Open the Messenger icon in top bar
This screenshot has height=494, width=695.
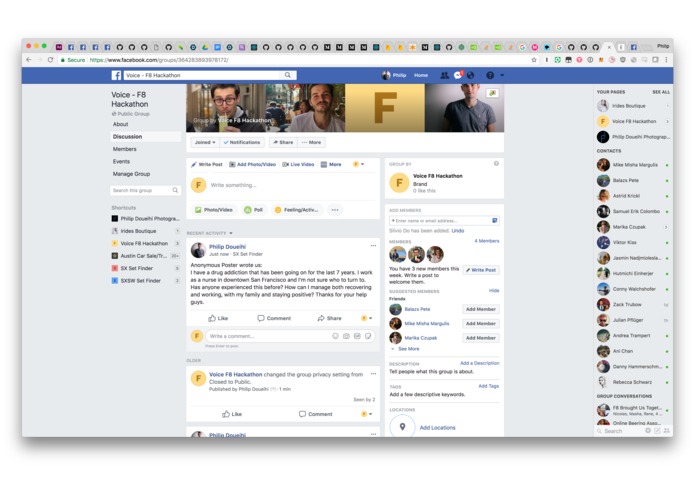[458, 75]
